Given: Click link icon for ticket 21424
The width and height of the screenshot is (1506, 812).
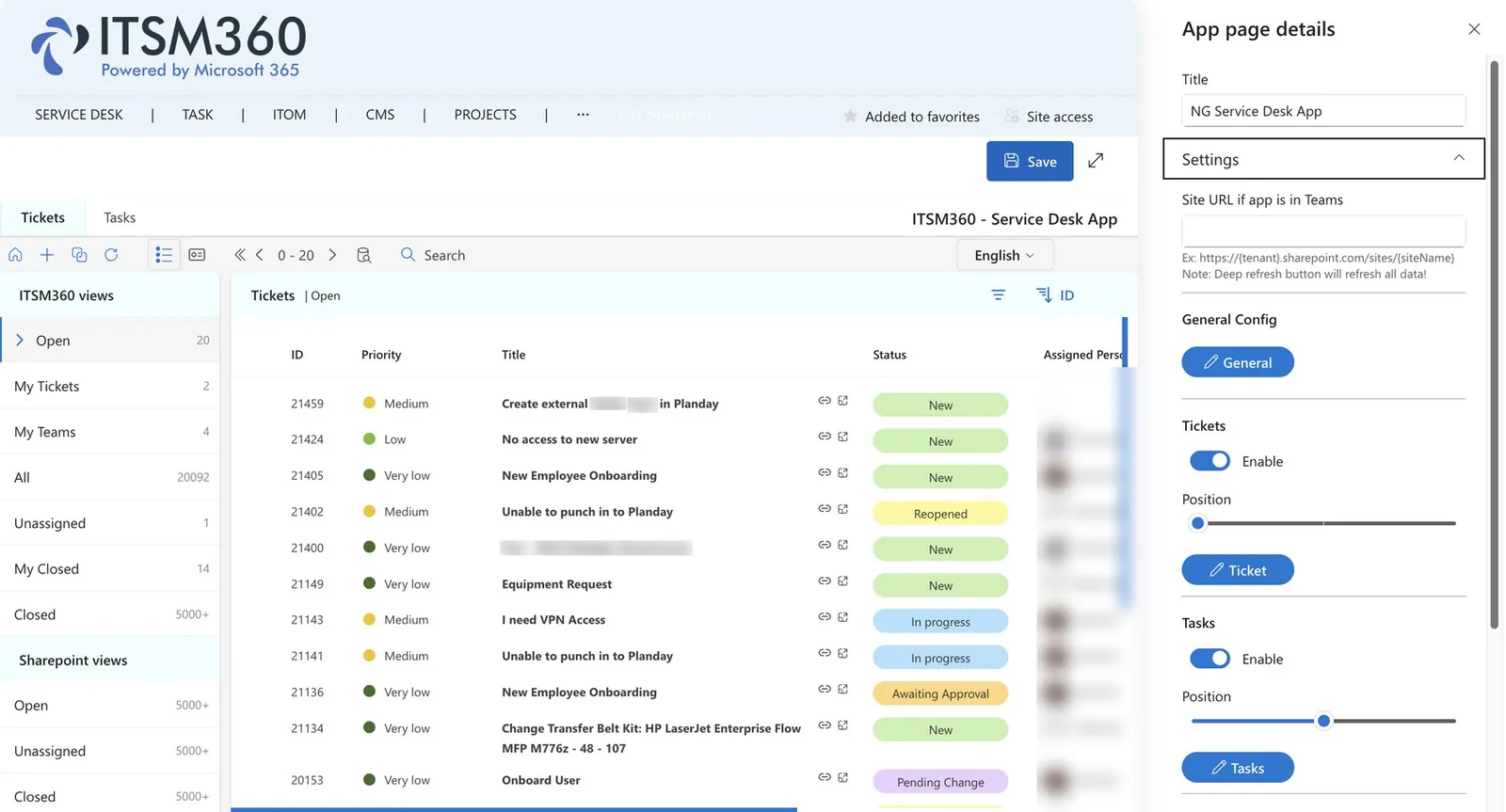Looking at the screenshot, I should 825,437.
